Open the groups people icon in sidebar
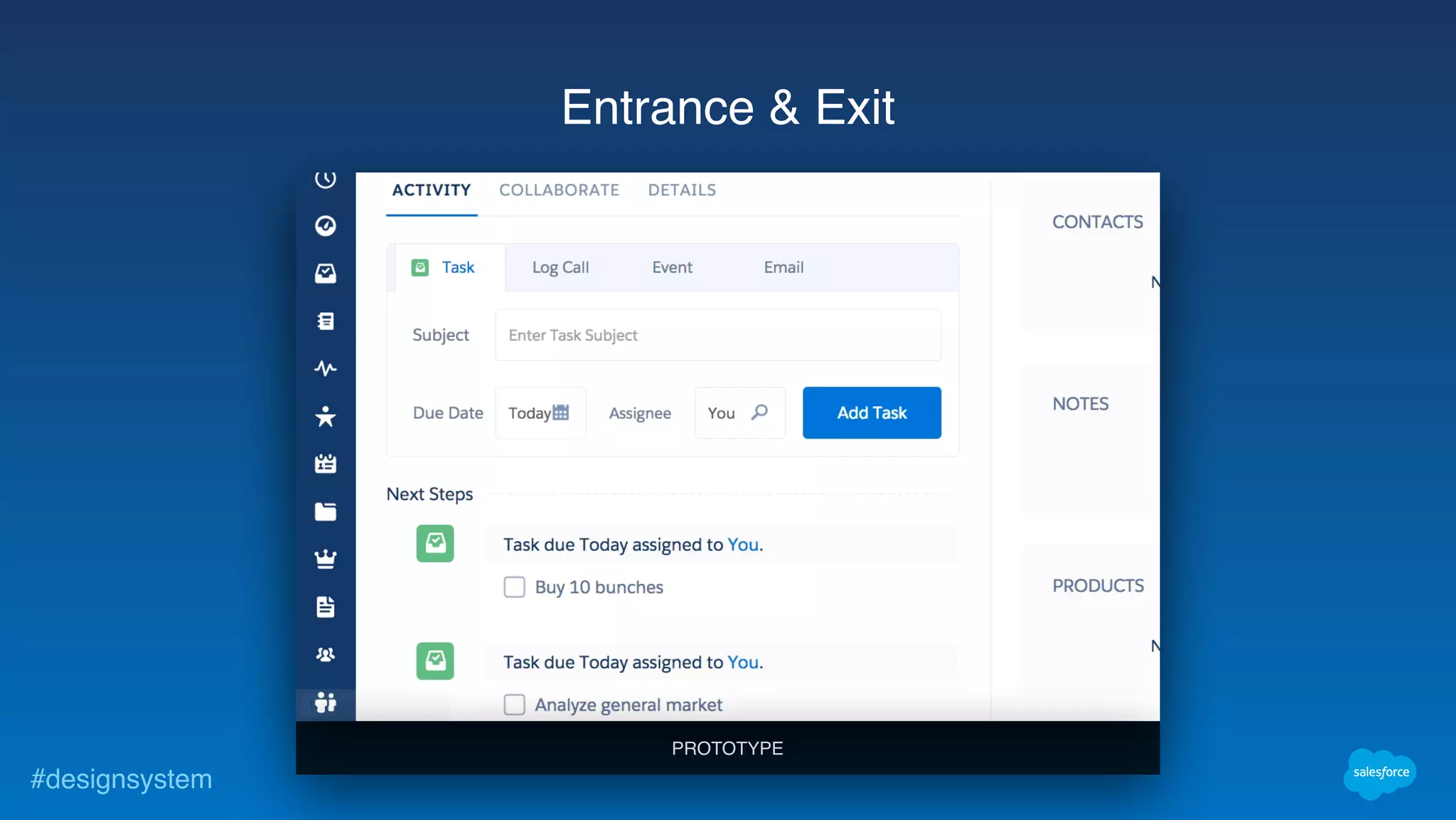This screenshot has width=1456, height=820. 326,654
